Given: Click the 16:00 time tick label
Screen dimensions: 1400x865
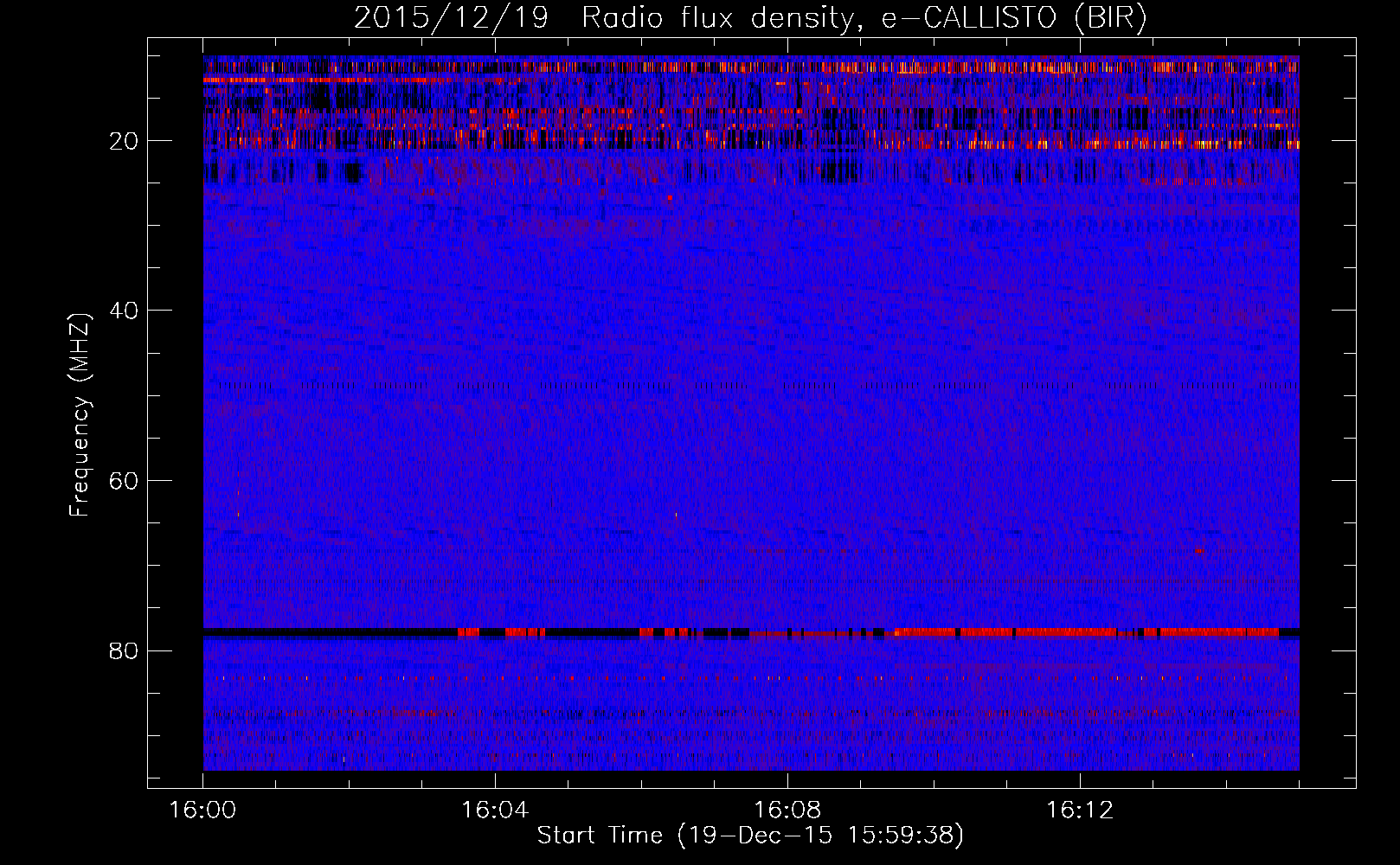Looking at the screenshot, I should pyautogui.click(x=203, y=811).
